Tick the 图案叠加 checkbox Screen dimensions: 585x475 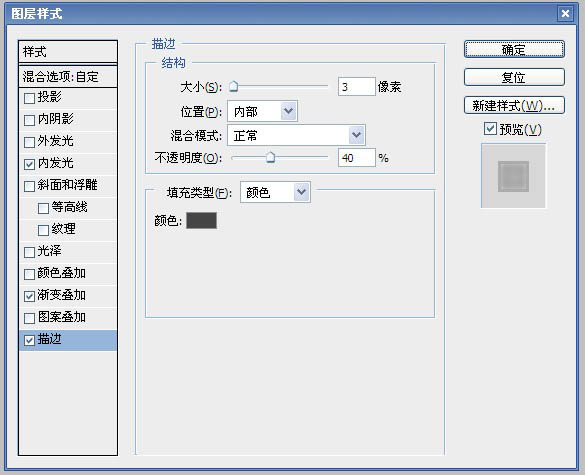click(x=29, y=318)
